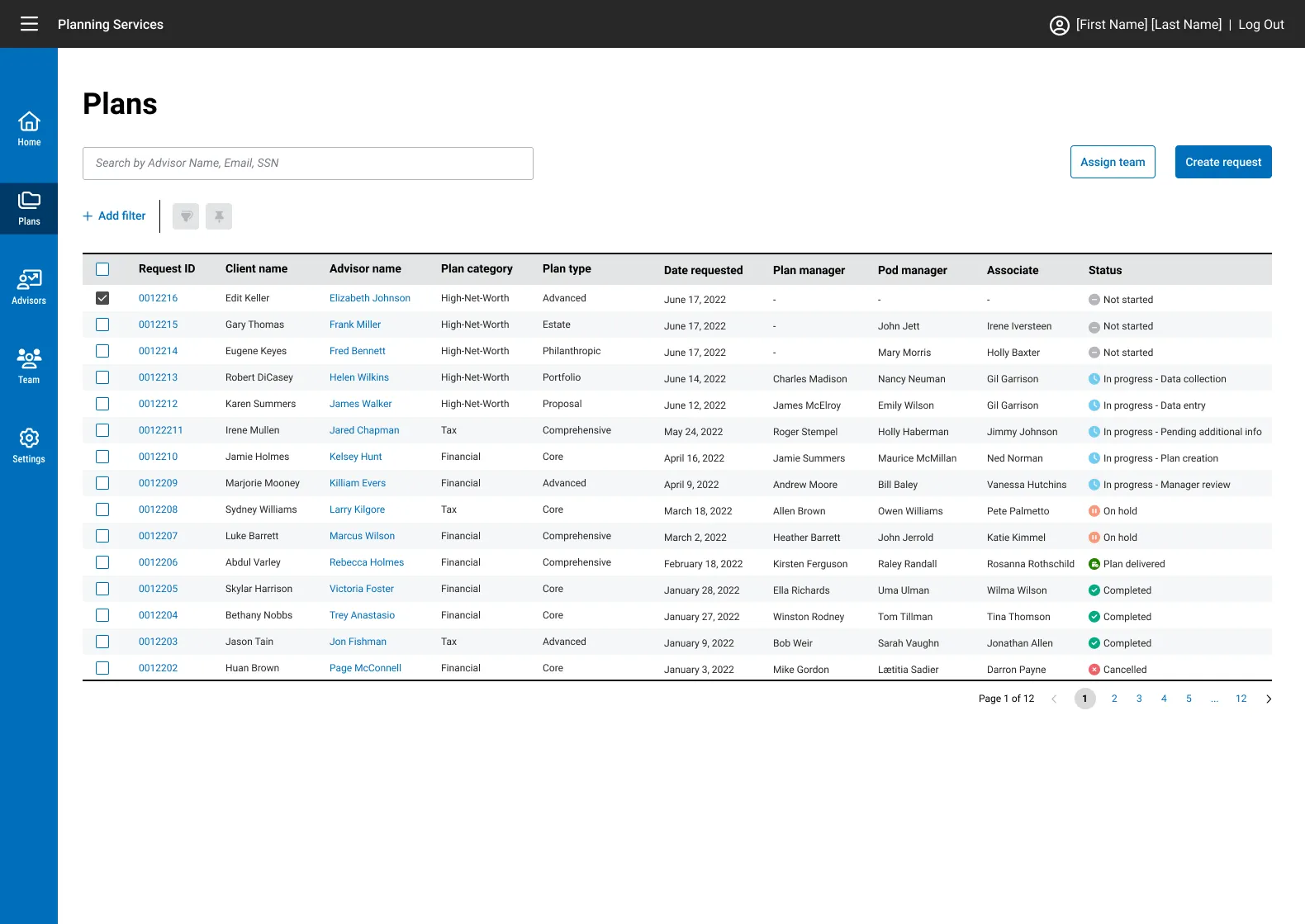Open the hamburger menu

coord(29,24)
